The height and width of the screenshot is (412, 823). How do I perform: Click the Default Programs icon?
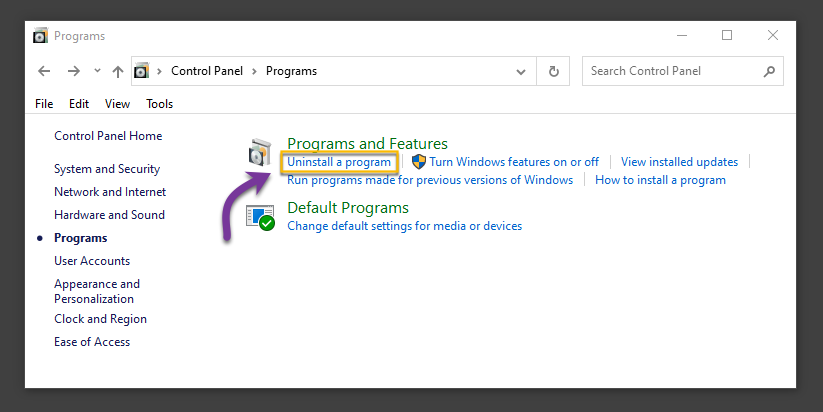pos(260,217)
